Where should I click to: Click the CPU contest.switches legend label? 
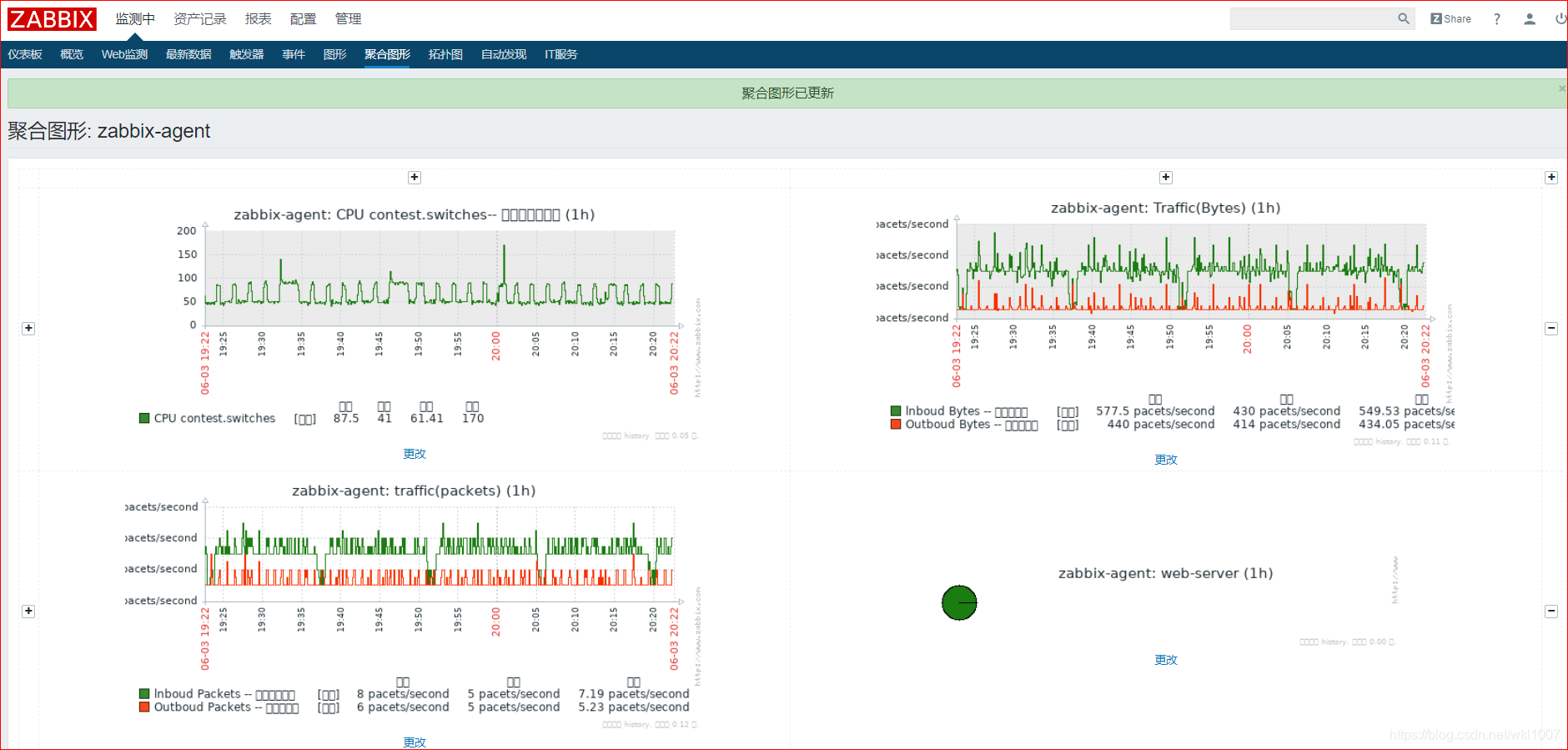coord(214,418)
